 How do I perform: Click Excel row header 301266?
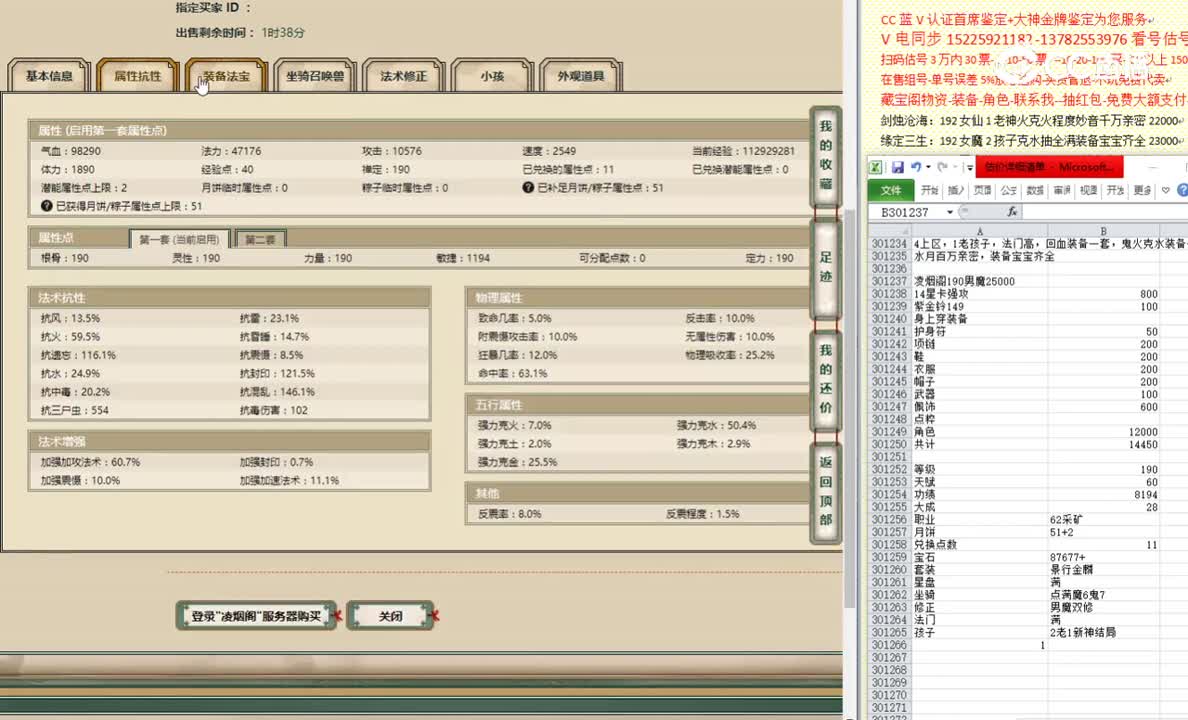(889, 645)
